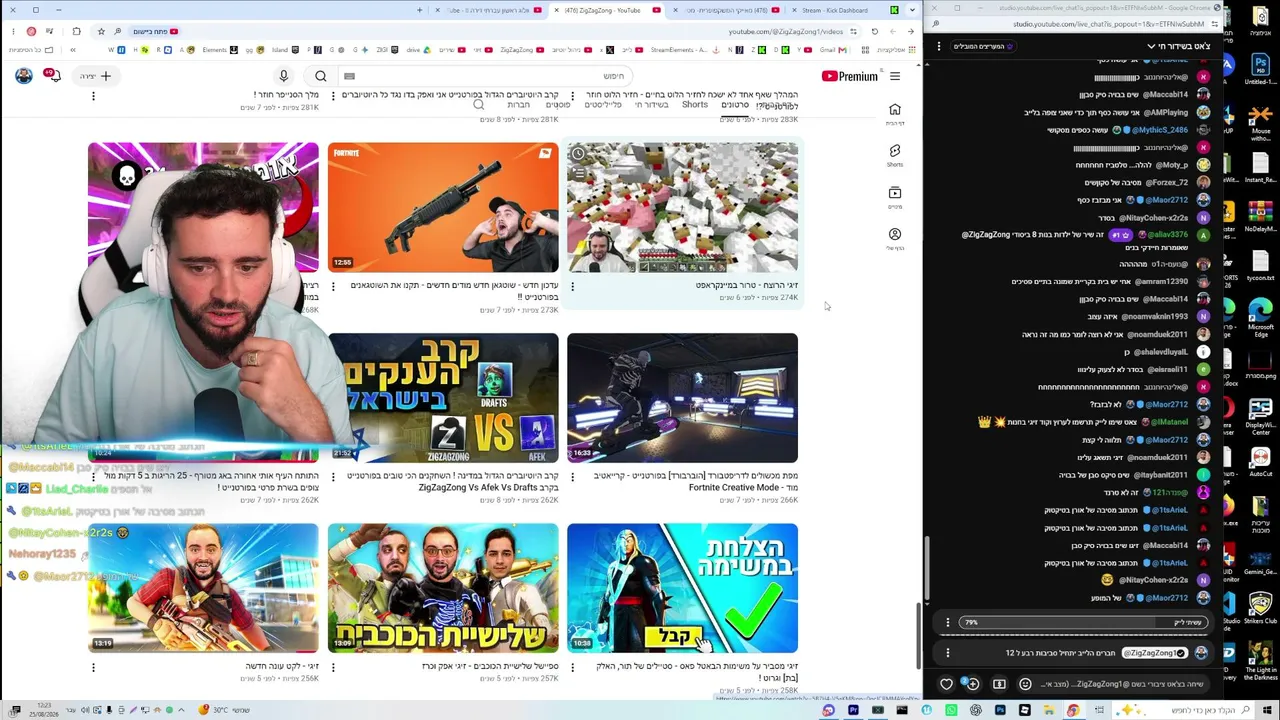Add chickens Minecraft video to Watch later
The width and height of the screenshot is (1280, 720).
(578, 154)
